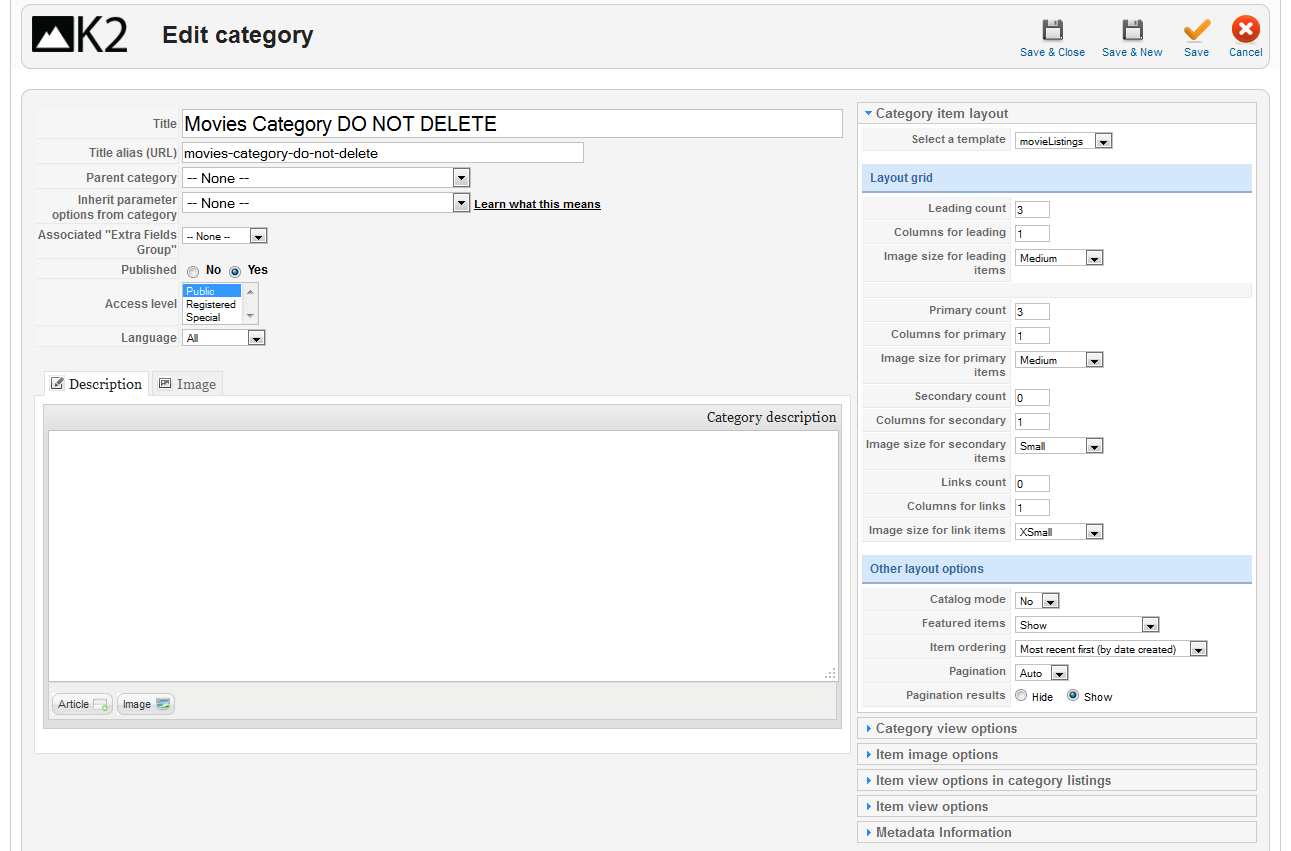Open the Catalog mode dropdown

pyautogui.click(x=1037, y=601)
